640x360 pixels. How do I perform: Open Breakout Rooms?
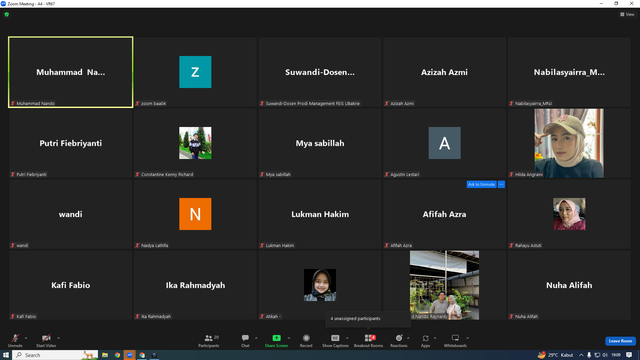pyautogui.click(x=368, y=340)
